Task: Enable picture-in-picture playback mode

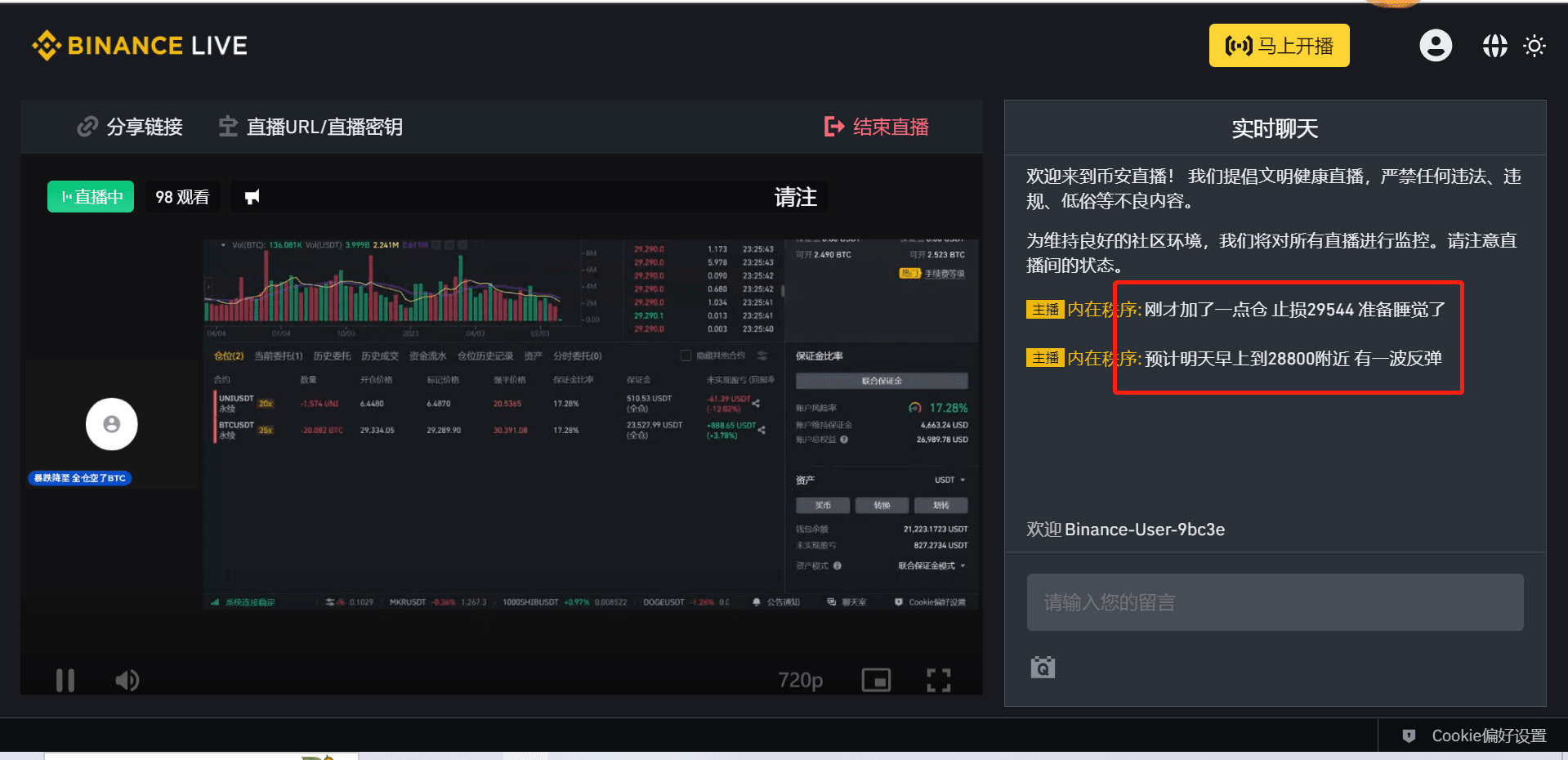Action: pyautogui.click(x=876, y=679)
